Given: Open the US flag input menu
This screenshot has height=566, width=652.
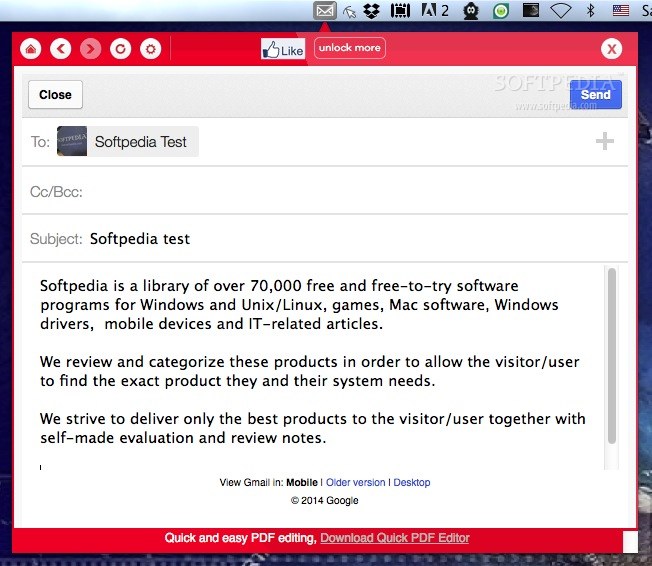Looking at the screenshot, I should click(x=621, y=10).
